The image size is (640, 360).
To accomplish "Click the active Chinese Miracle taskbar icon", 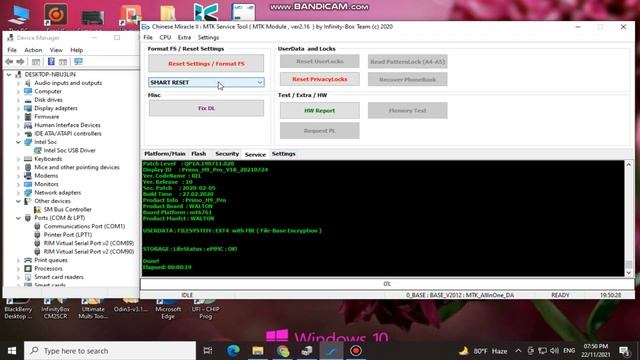I will [331, 351].
